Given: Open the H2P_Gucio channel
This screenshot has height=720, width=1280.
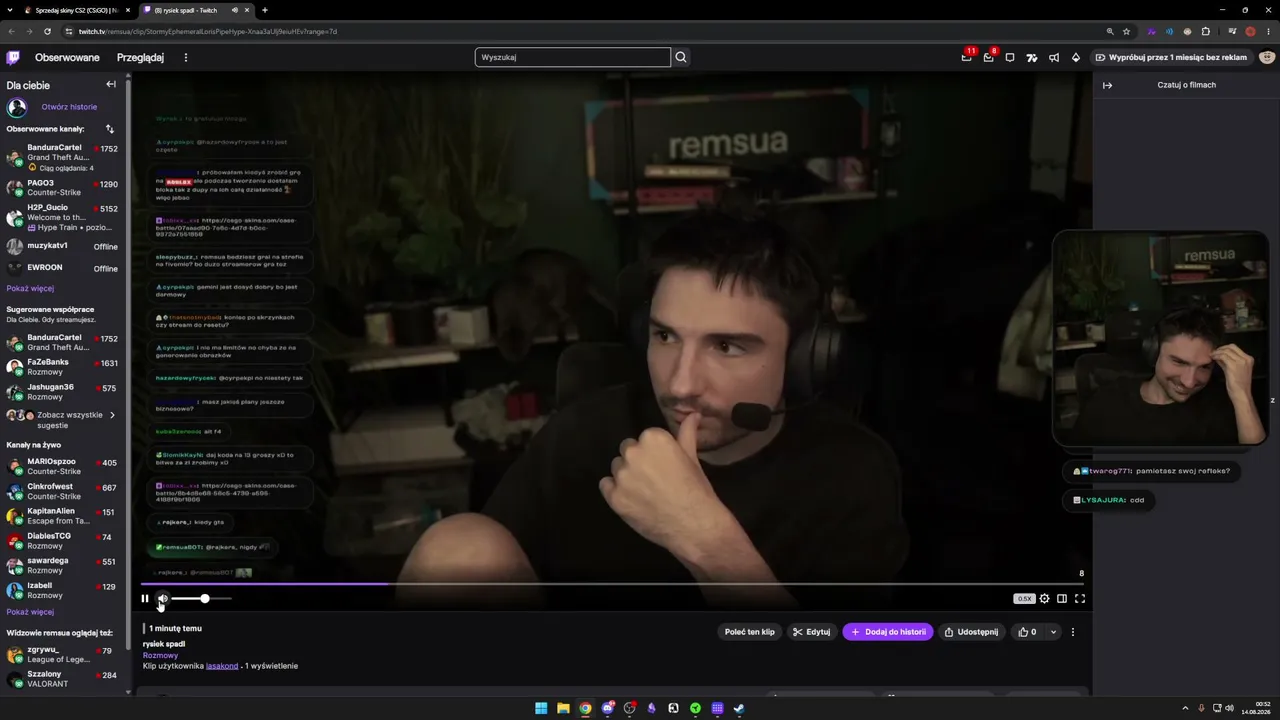Looking at the screenshot, I should [x=63, y=217].
